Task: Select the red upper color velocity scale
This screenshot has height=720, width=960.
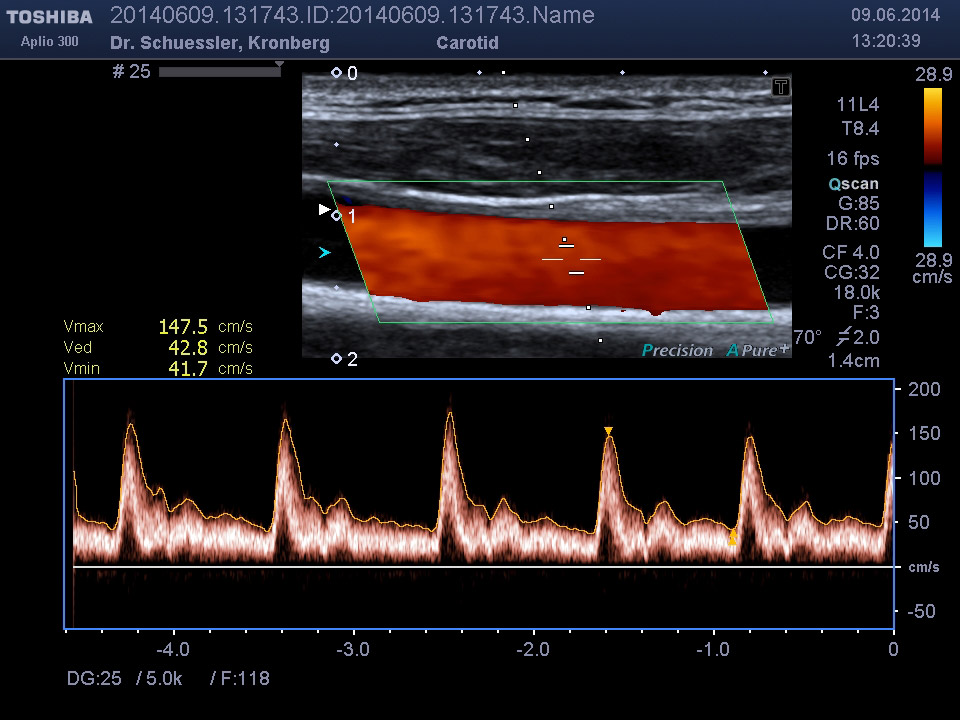Action: pos(932,126)
